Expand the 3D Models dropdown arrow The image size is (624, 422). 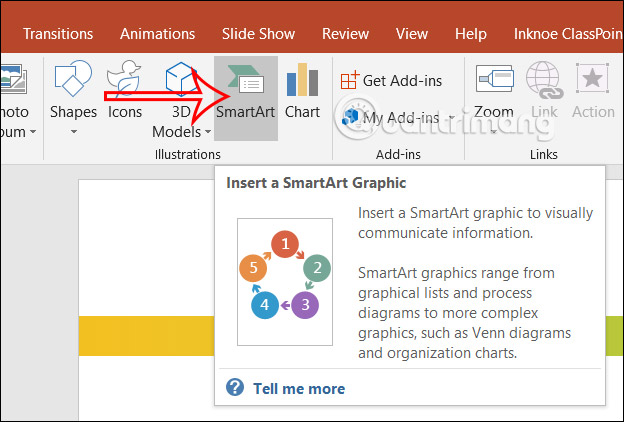click(x=208, y=132)
